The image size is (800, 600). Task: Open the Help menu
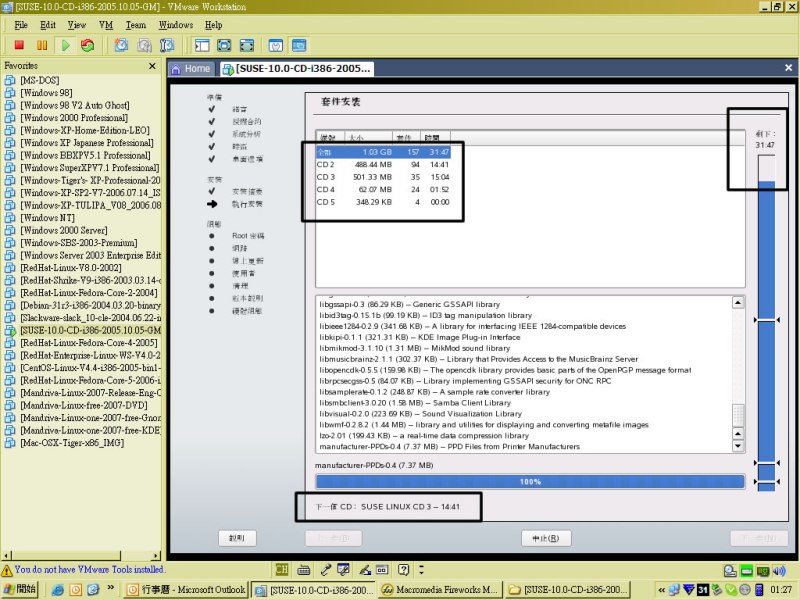click(x=213, y=25)
